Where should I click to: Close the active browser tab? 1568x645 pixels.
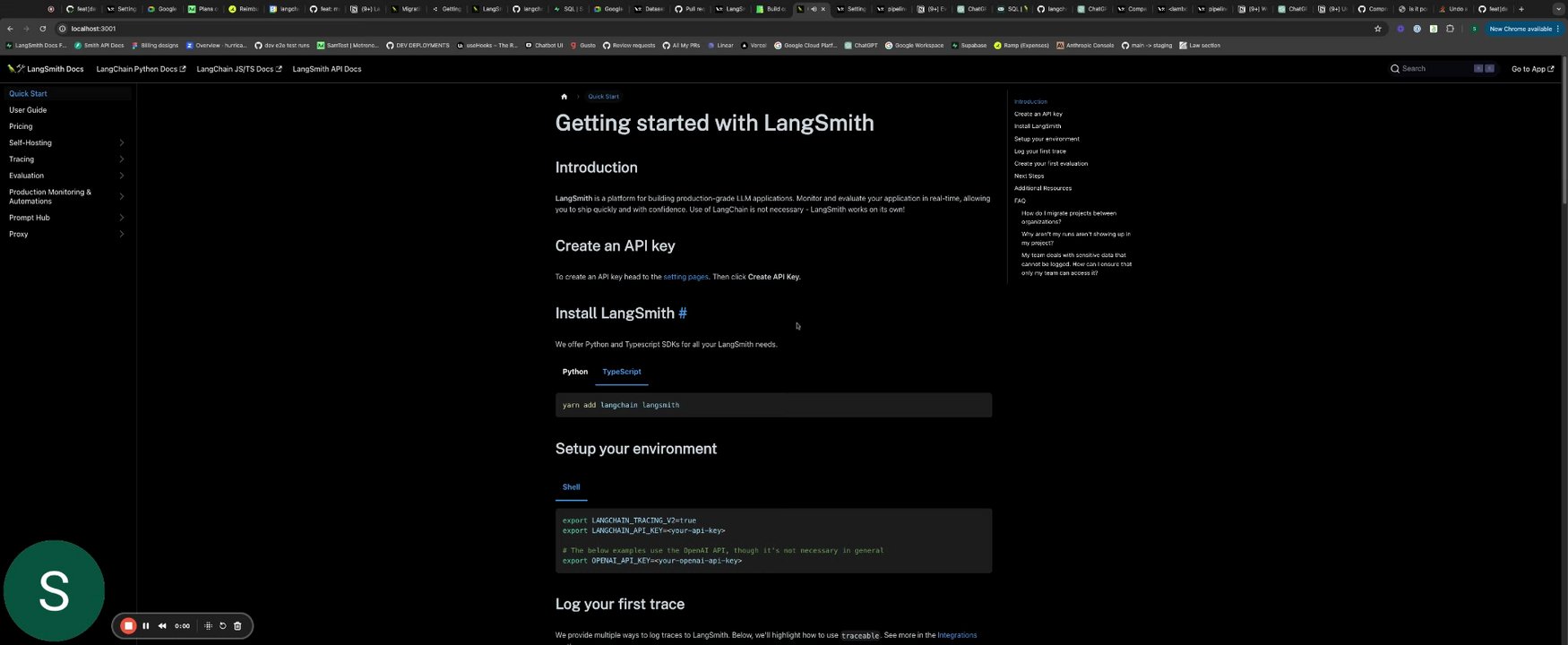[x=823, y=9]
